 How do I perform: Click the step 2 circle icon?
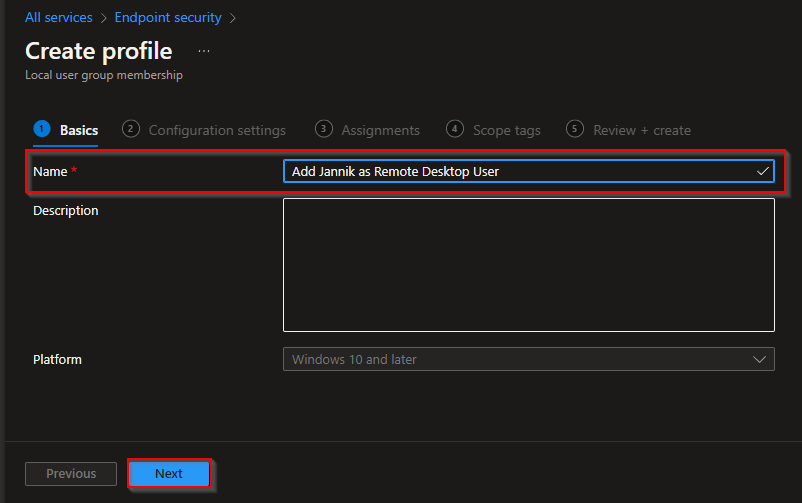[x=130, y=129]
